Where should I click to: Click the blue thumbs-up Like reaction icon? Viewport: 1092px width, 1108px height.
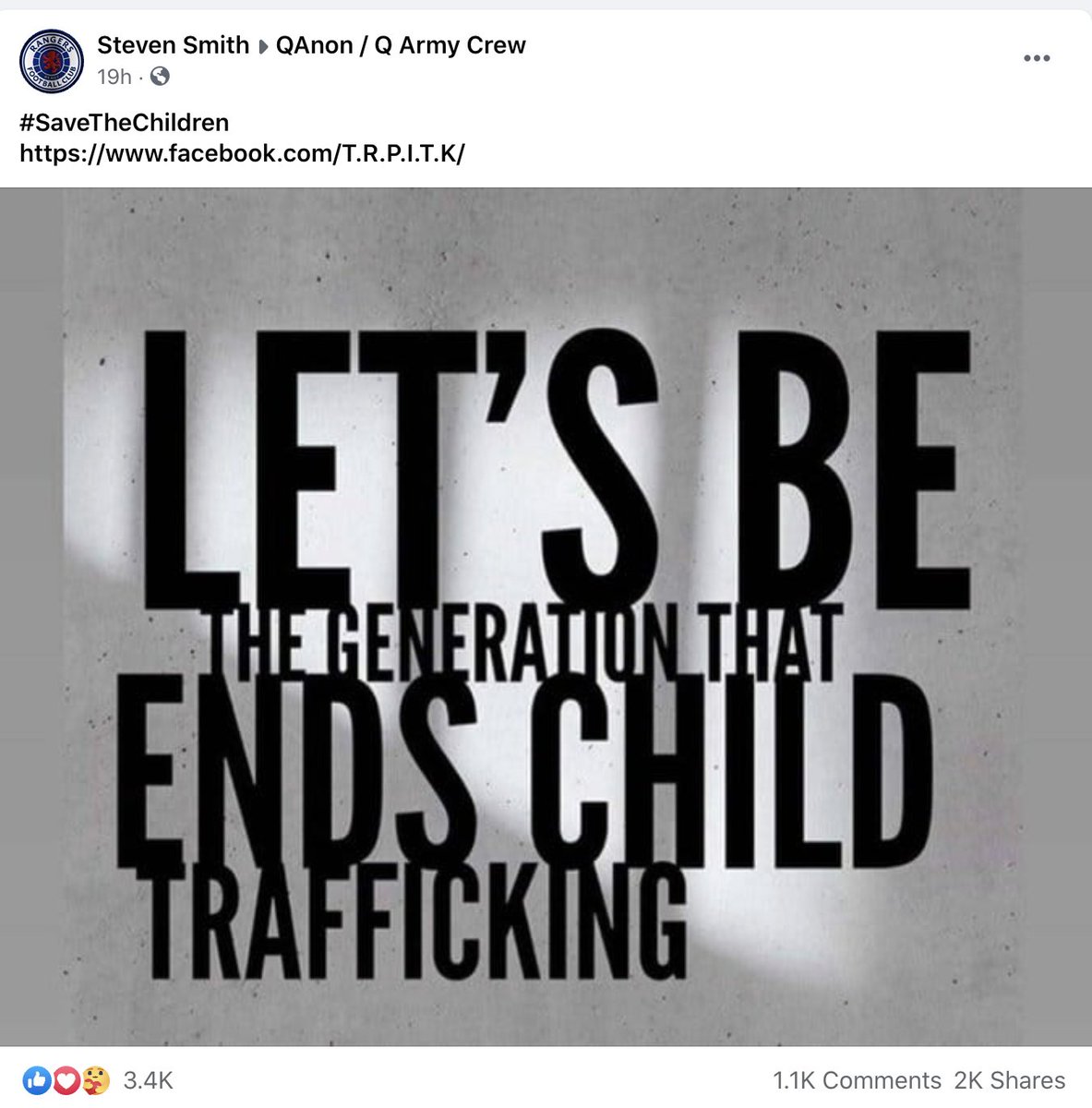(38, 1078)
